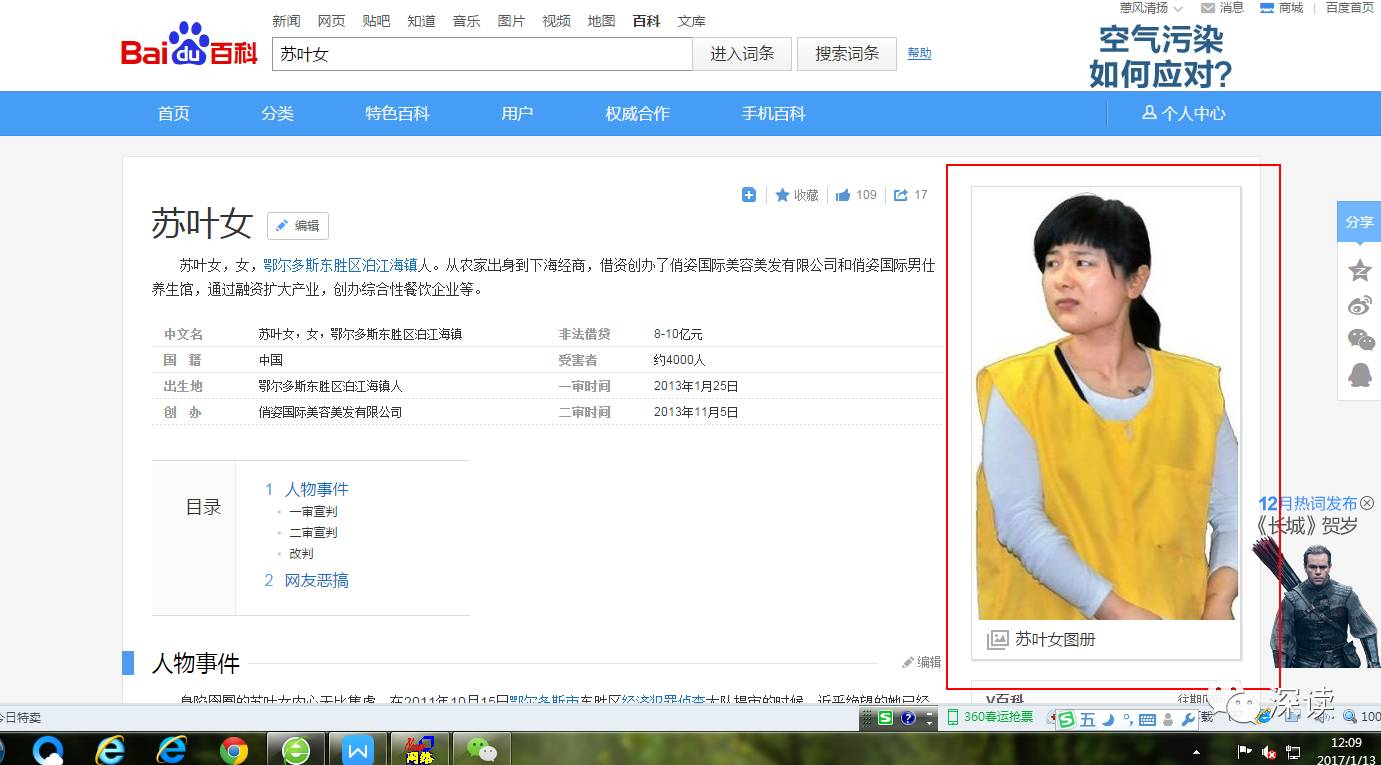Image resolution: width=1381 pixels, height=765 pixels.
Task: Go to 首页 in the blue nav bar
Action: (x=173, y=113)
